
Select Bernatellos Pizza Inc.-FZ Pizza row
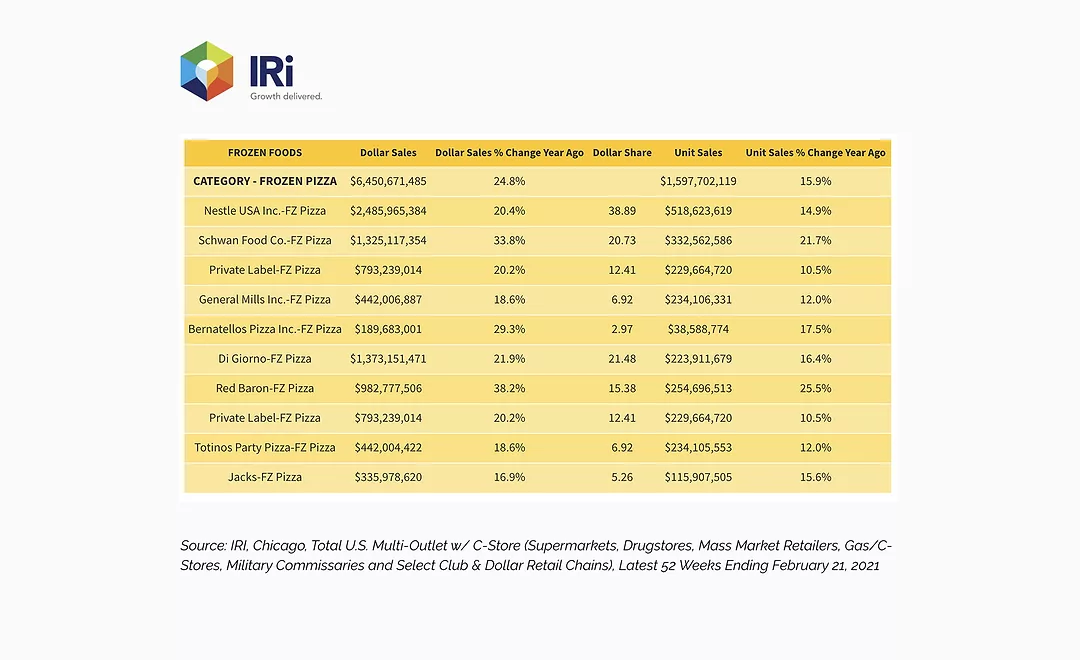tap(537, 329)
